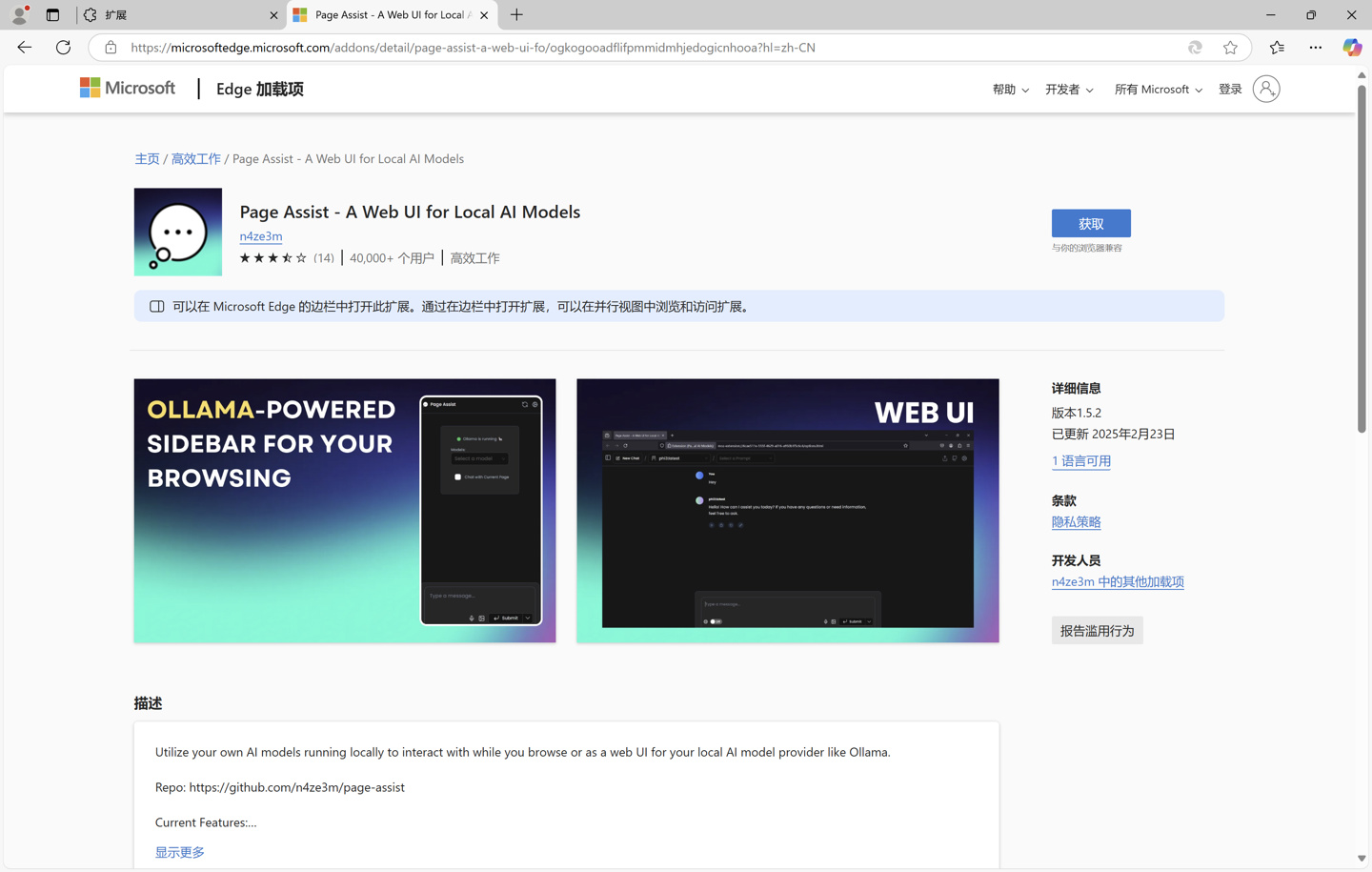Expand the 开发者 dropdown menu
This screenshot has height=872, width=1372.
[1068, 90]
